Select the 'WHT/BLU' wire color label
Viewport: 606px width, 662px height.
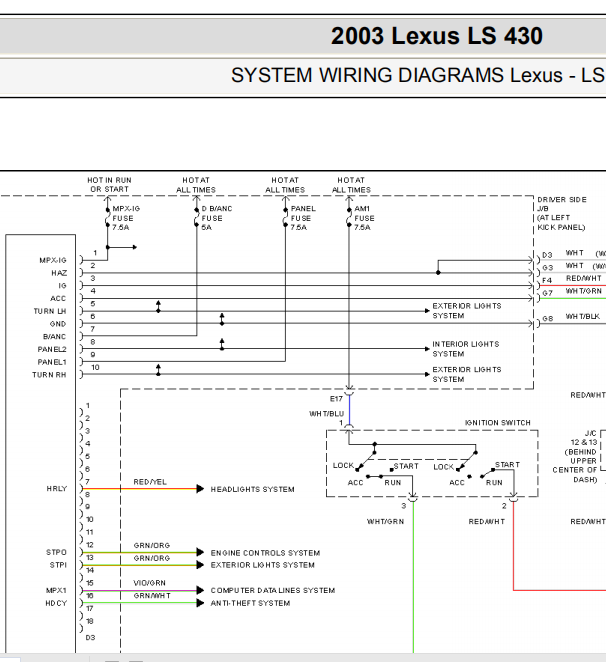click(x=326, y=413)
